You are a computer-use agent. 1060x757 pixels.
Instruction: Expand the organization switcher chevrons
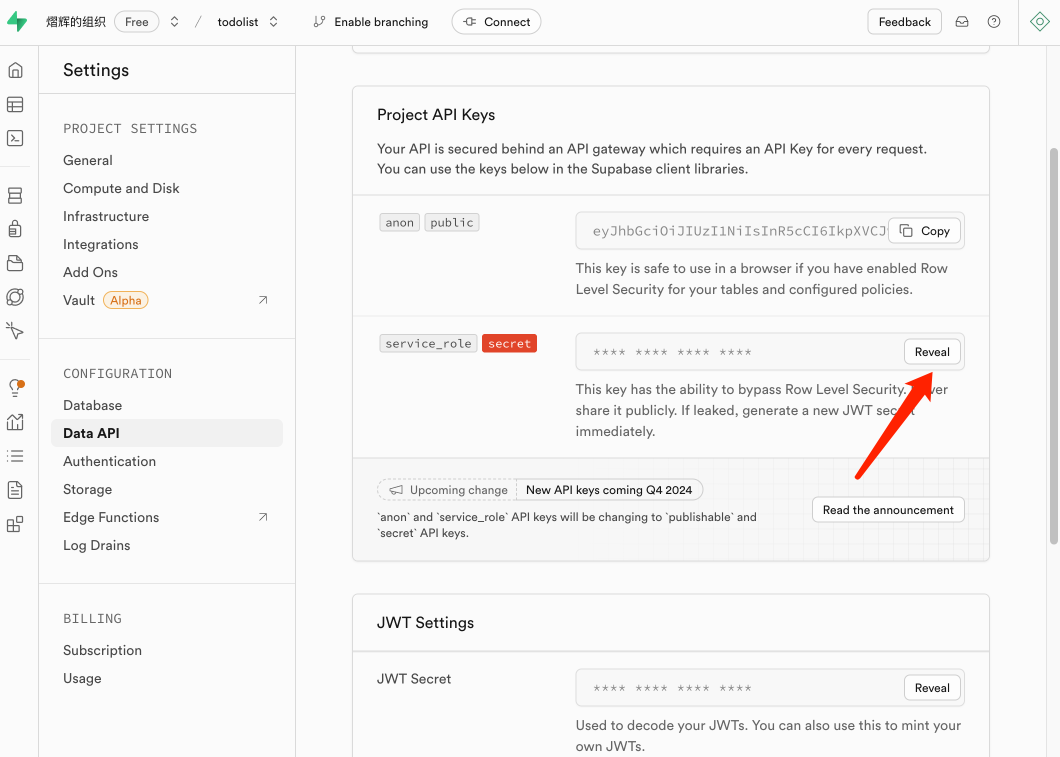[174, 22]
